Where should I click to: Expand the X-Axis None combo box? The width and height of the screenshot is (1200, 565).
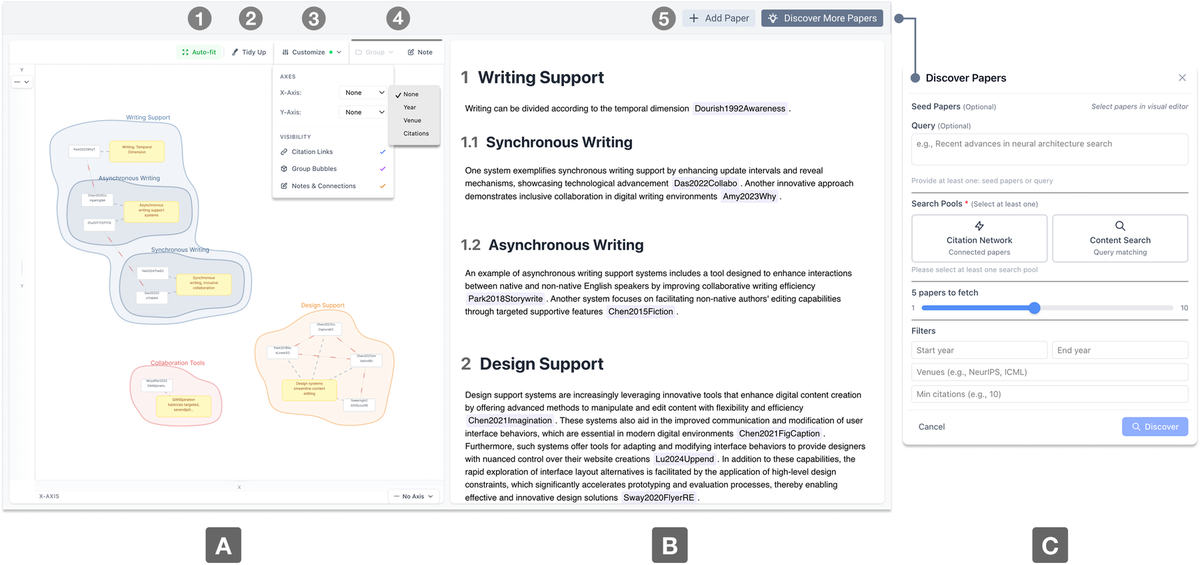[364, 92]
